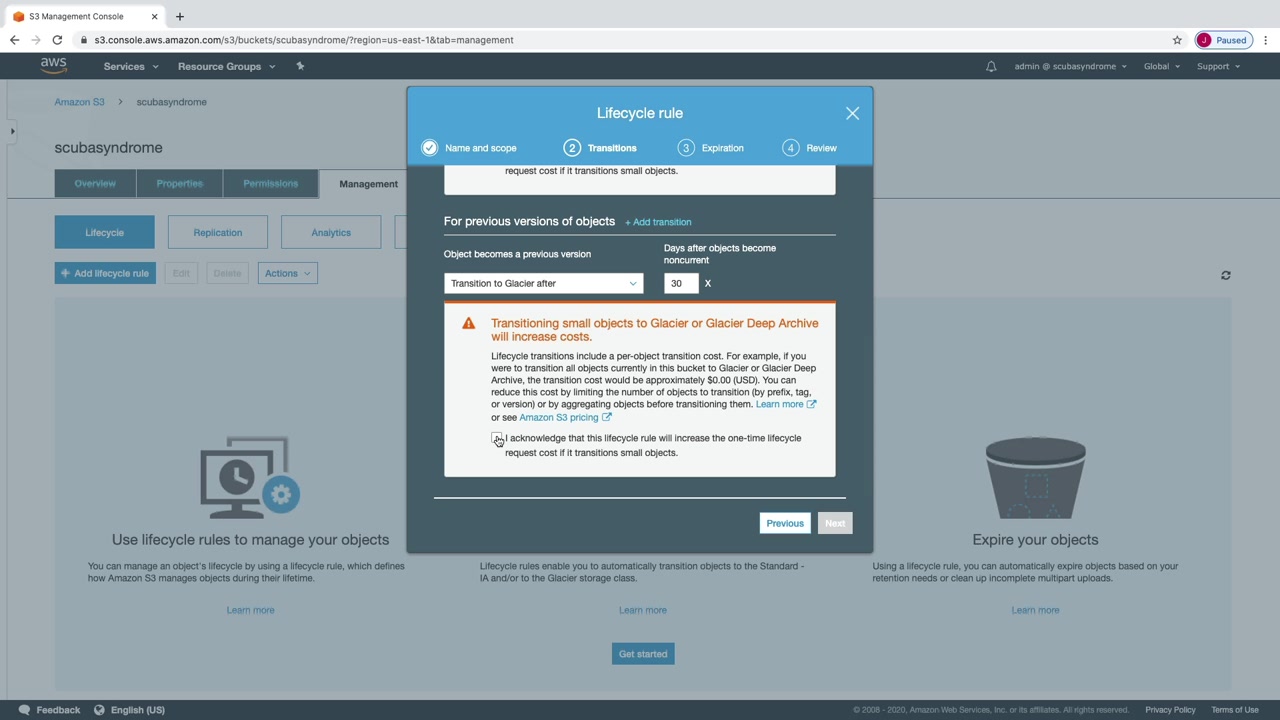Go back in the browser

[14, 40]
